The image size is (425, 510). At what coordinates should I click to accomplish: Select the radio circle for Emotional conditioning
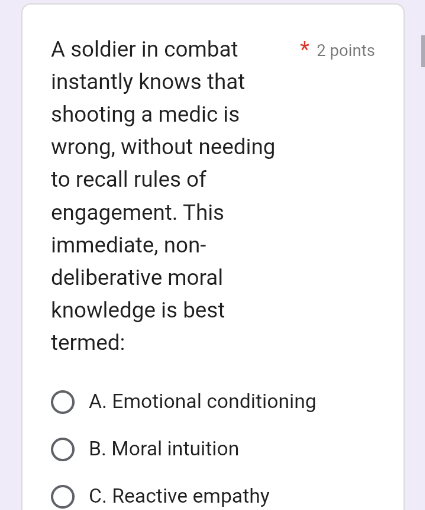(63, 402)
